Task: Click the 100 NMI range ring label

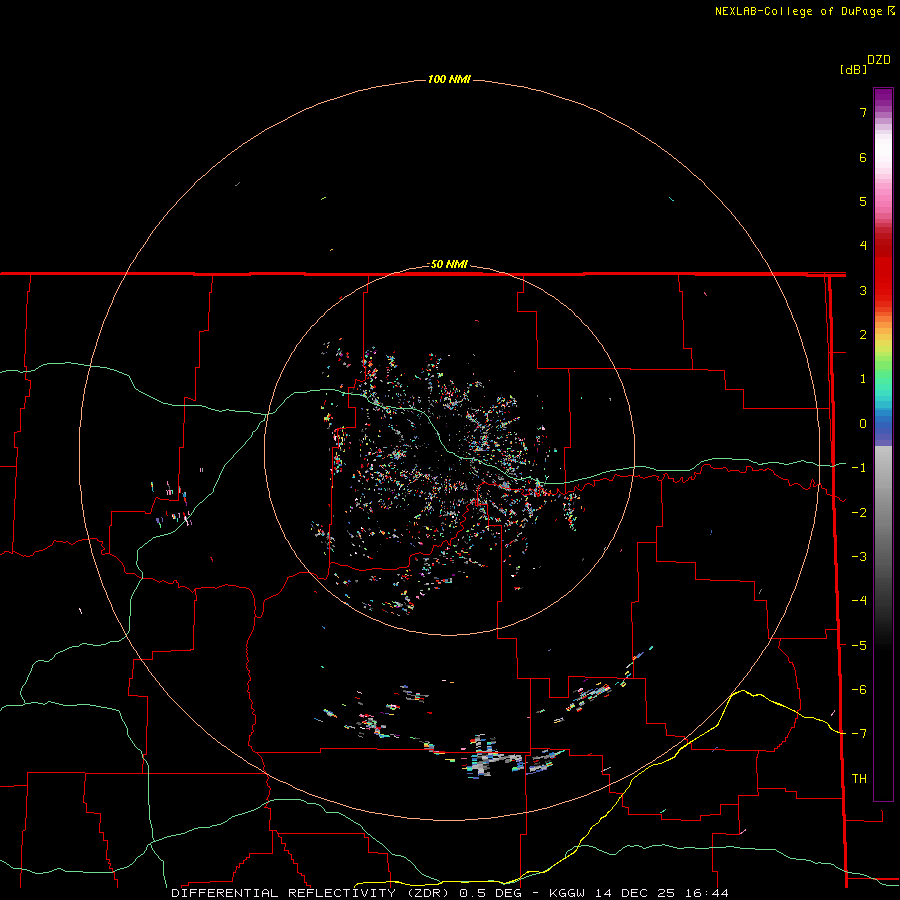Action: (x=449, y=79)
